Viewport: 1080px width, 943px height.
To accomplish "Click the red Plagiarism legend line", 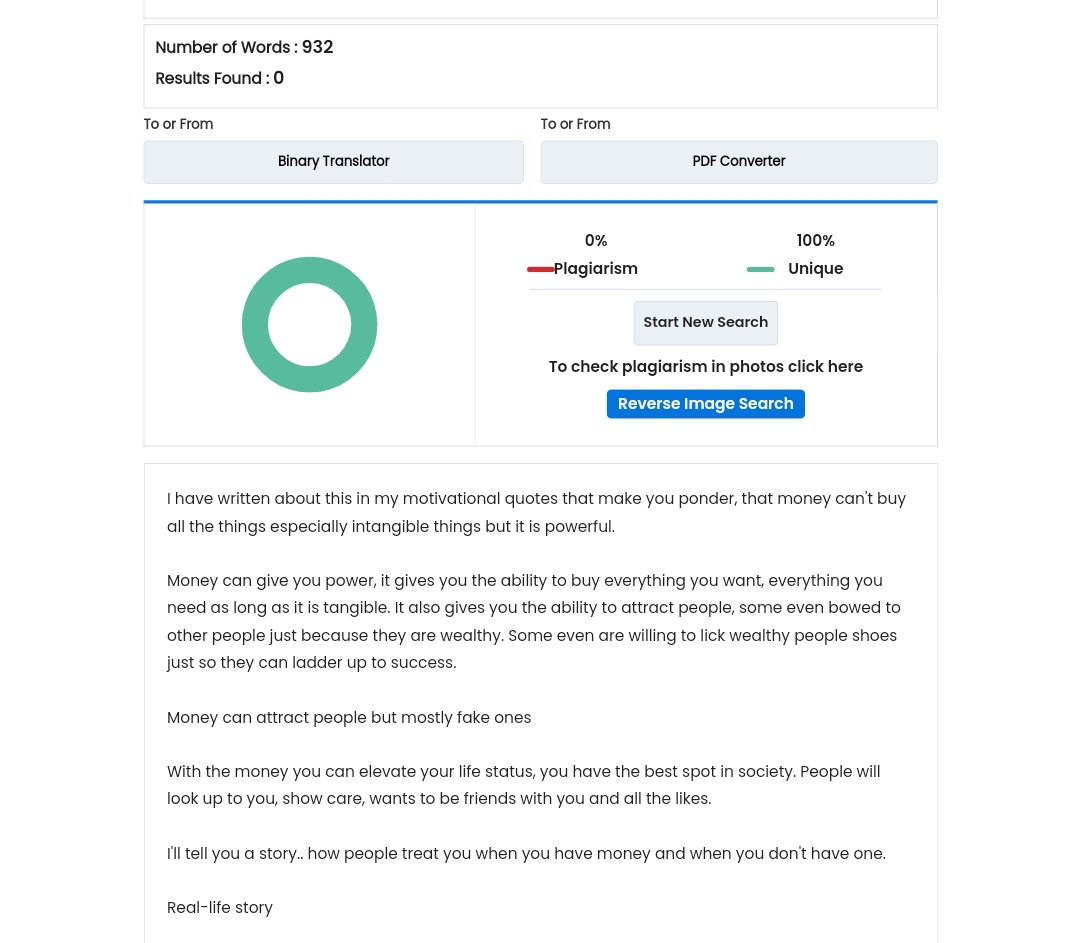I will (x=541, y=269).
